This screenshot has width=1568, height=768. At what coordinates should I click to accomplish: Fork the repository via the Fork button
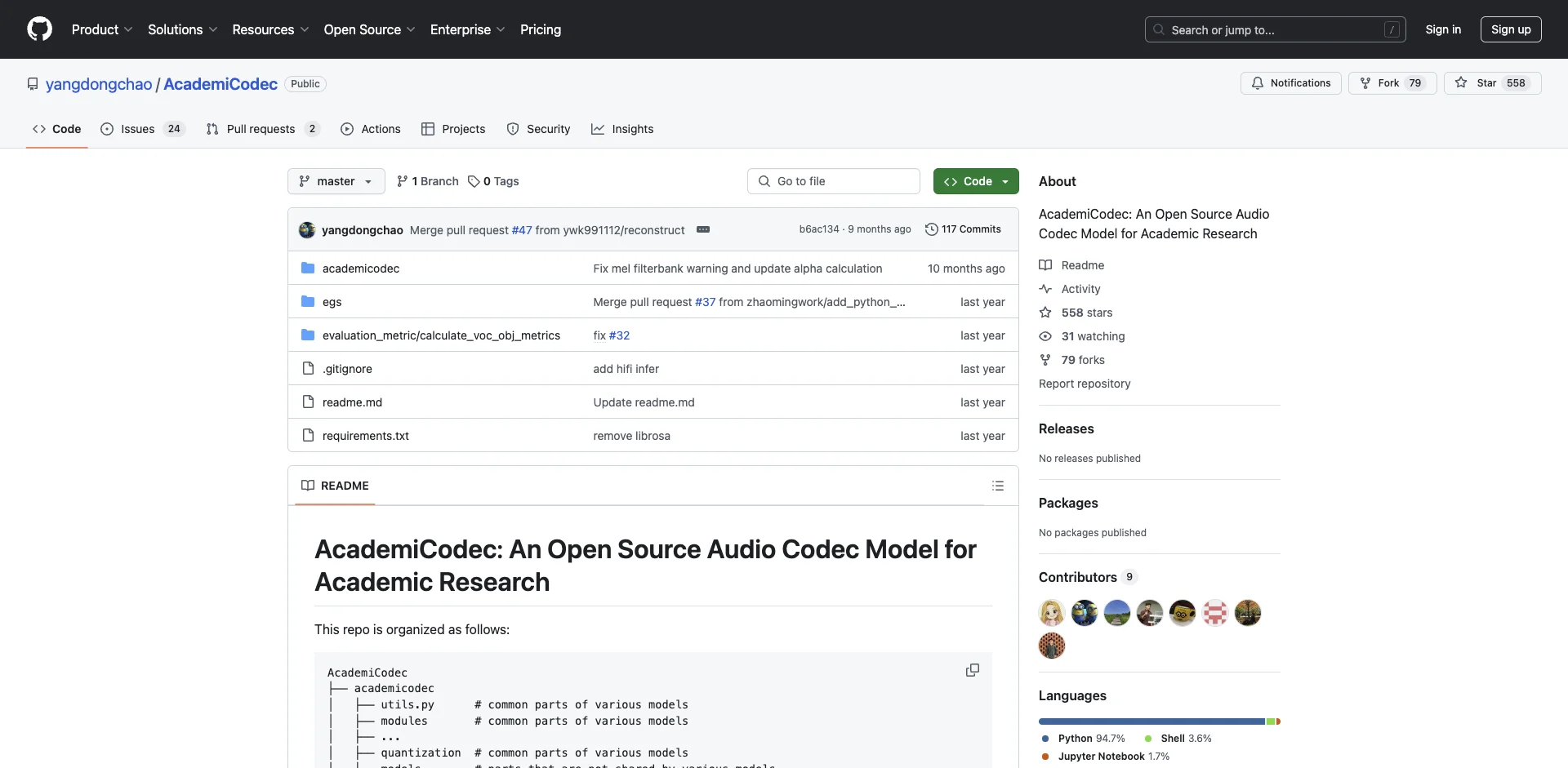click(1392, 83)
